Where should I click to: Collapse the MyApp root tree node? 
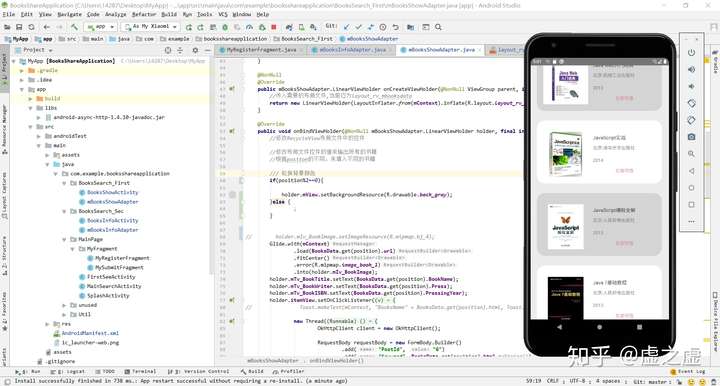point(13,61)
